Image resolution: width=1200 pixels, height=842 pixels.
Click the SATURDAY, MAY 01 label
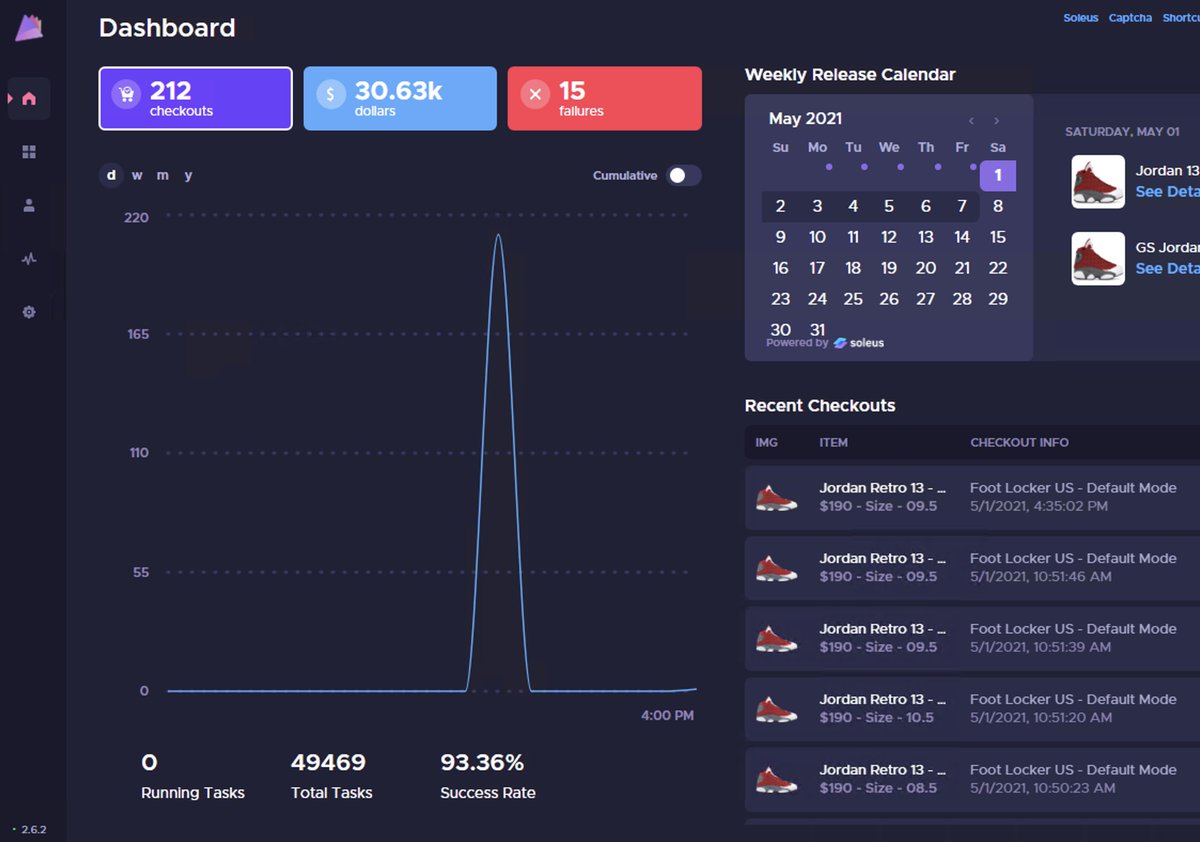pyautogui.click(x=1122, y=132)
